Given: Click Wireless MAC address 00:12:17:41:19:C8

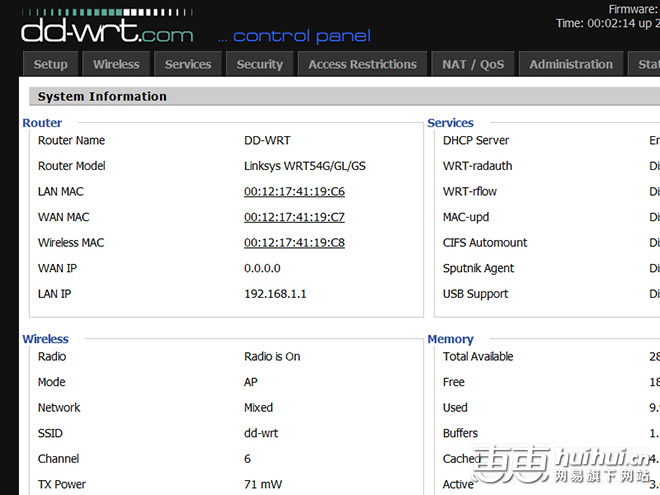Looking at the screenshot, I should [294, 243].
